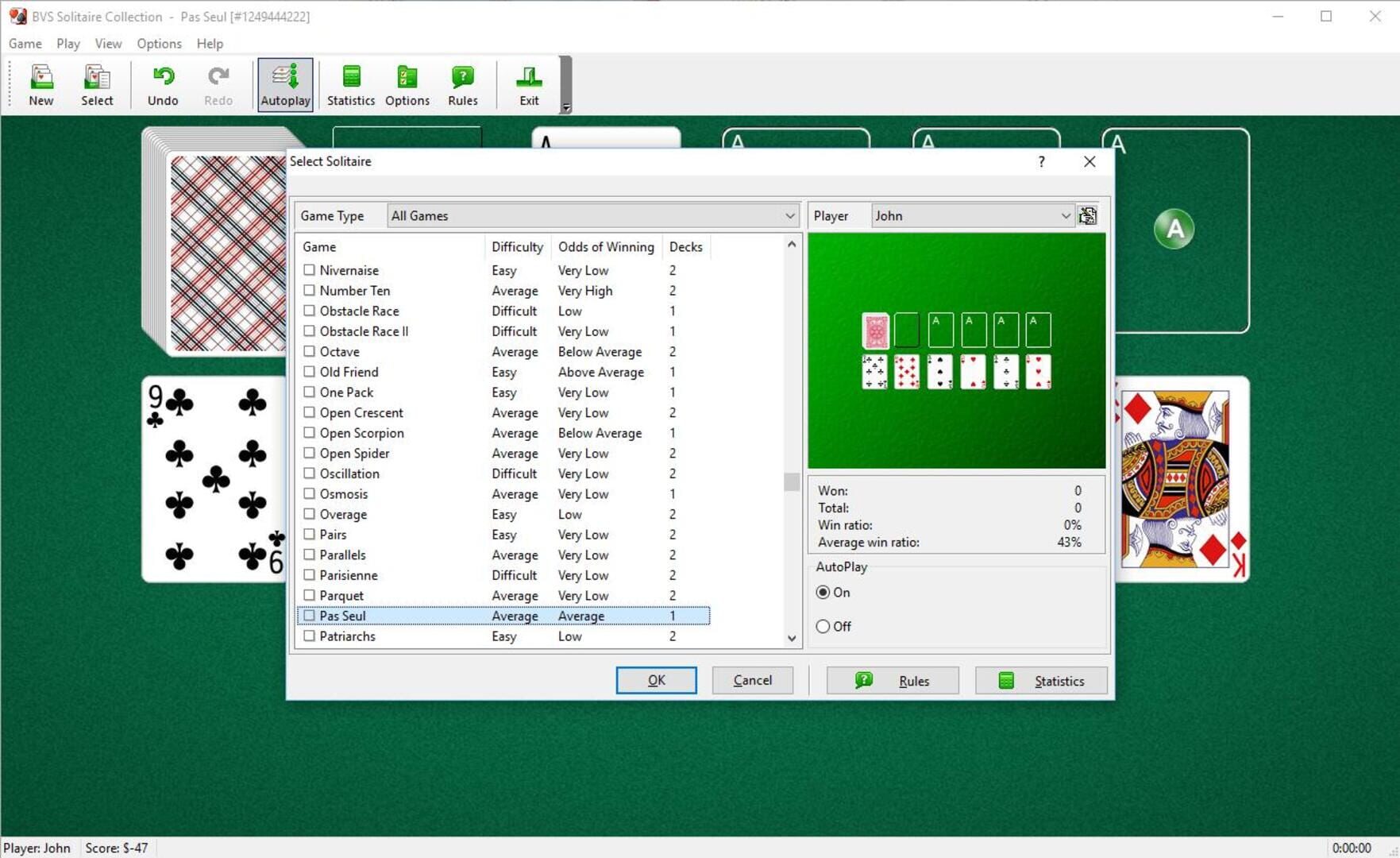Click the player manager icon beside John
1400x858 pixels.
tap(1088, 216)
